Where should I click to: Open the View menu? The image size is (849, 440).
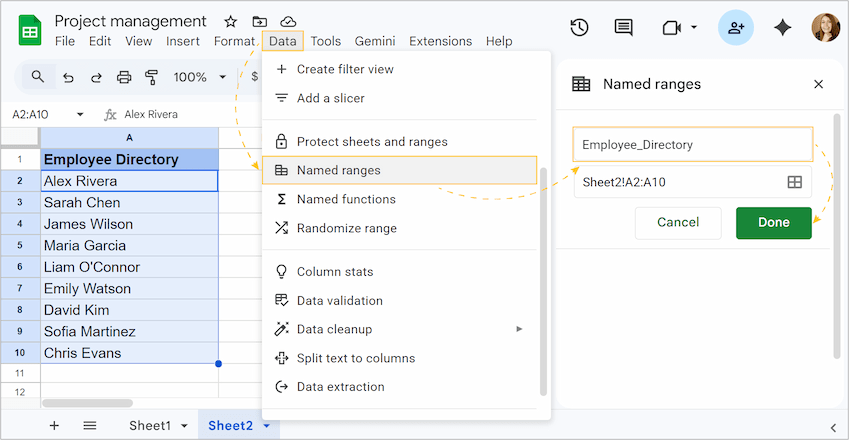[x=139, y=41]
